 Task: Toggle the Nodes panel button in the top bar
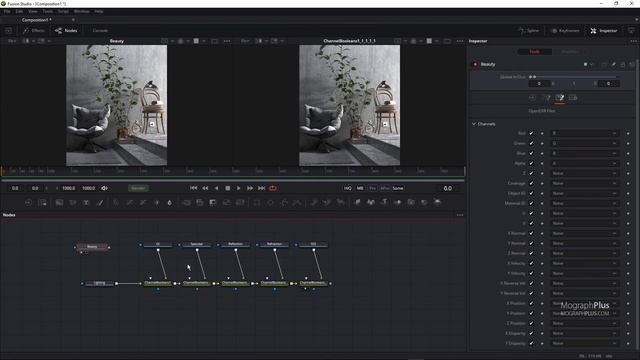click(x=66, y=31)
